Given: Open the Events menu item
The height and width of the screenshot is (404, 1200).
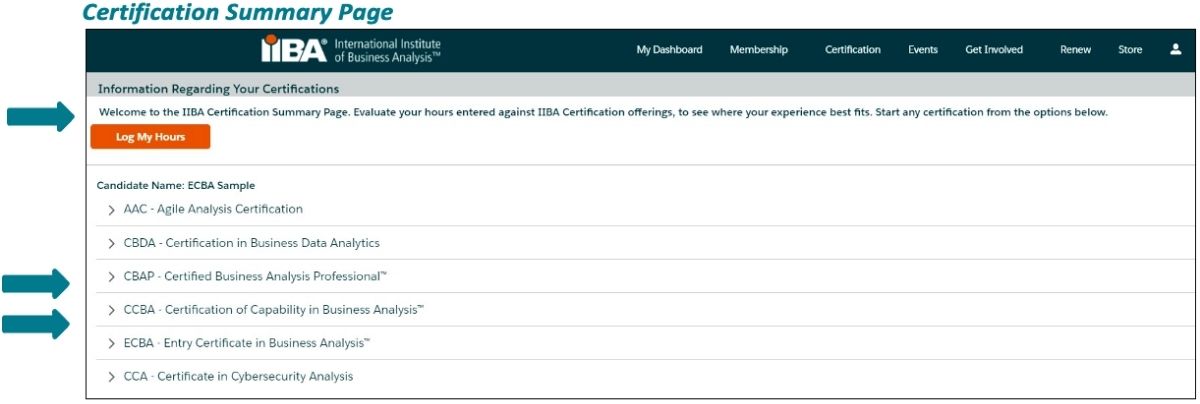Looking at the screenshot, I should click(922, 50).
